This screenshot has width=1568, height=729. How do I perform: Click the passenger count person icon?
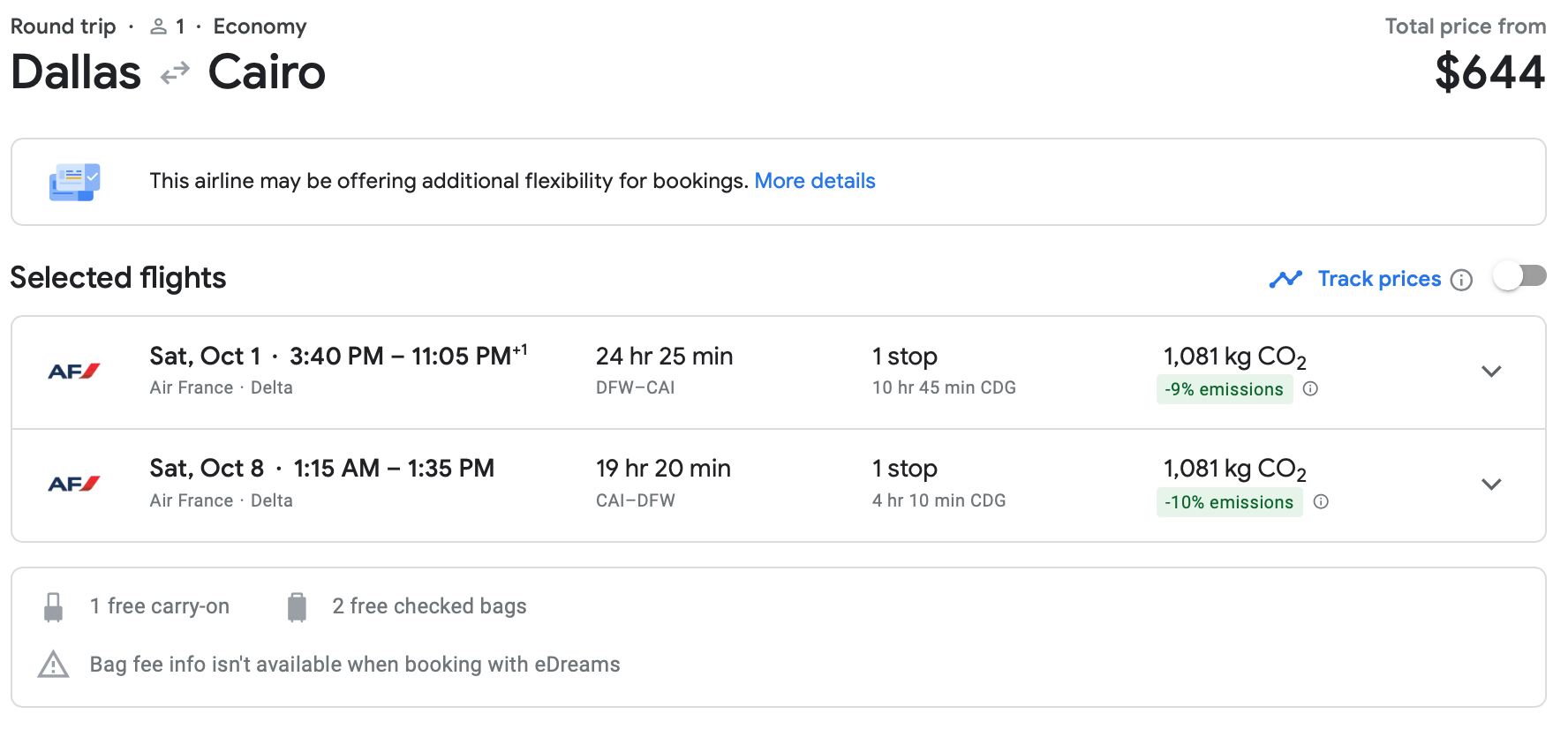point(159,27)
